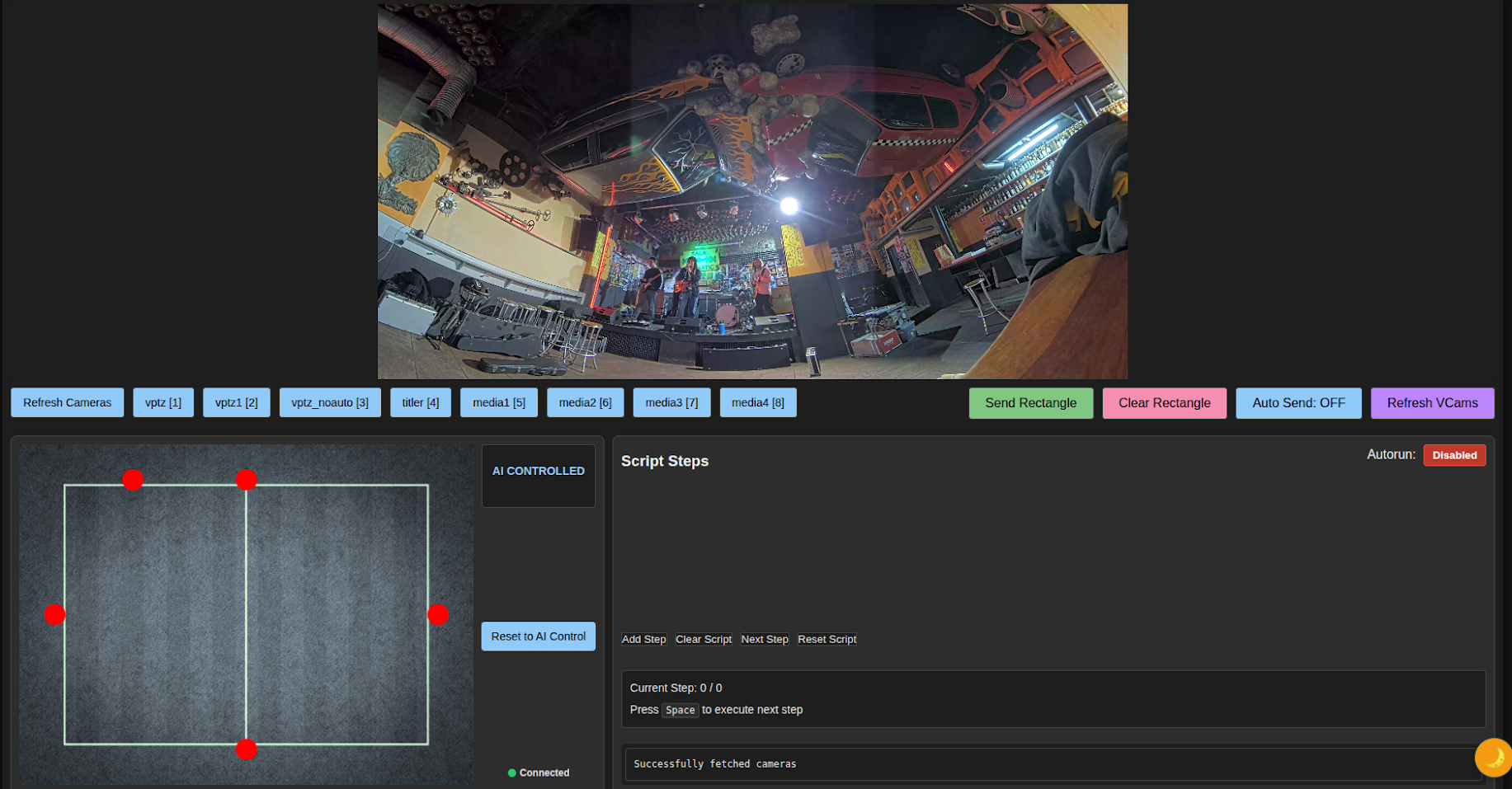Click the camera video preview
This screenshot has width=1512, height=789.
[x=752, y=191]
